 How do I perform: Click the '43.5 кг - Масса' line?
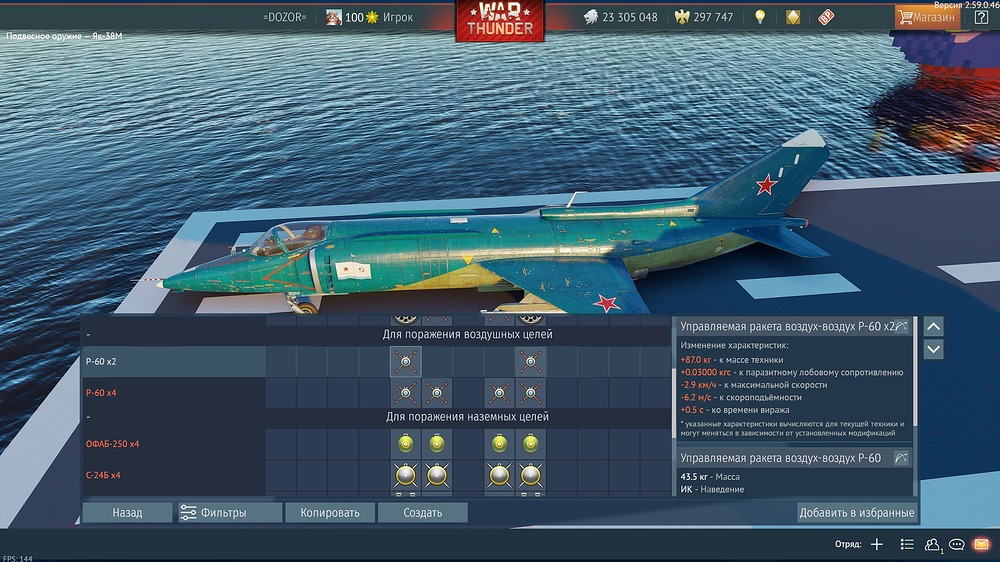click(710, 477)
